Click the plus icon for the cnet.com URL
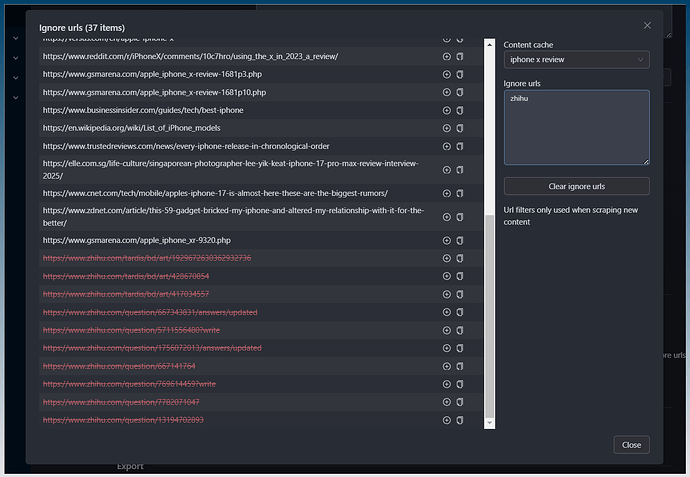Image resolution: width=690 pixels, height=477 pixels. [x=447, y=193]
